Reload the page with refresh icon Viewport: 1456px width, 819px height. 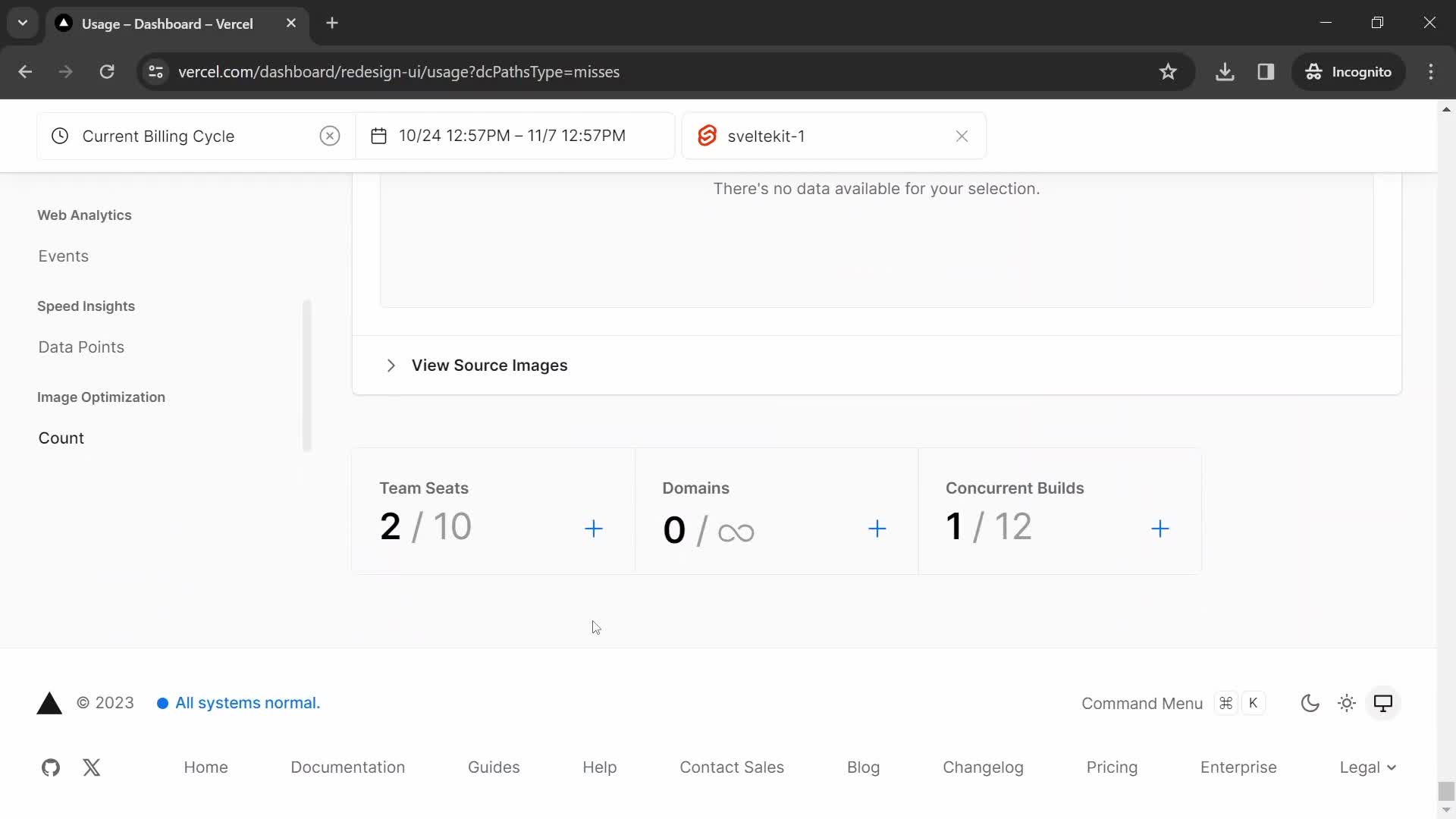click(x=107, y=72)
